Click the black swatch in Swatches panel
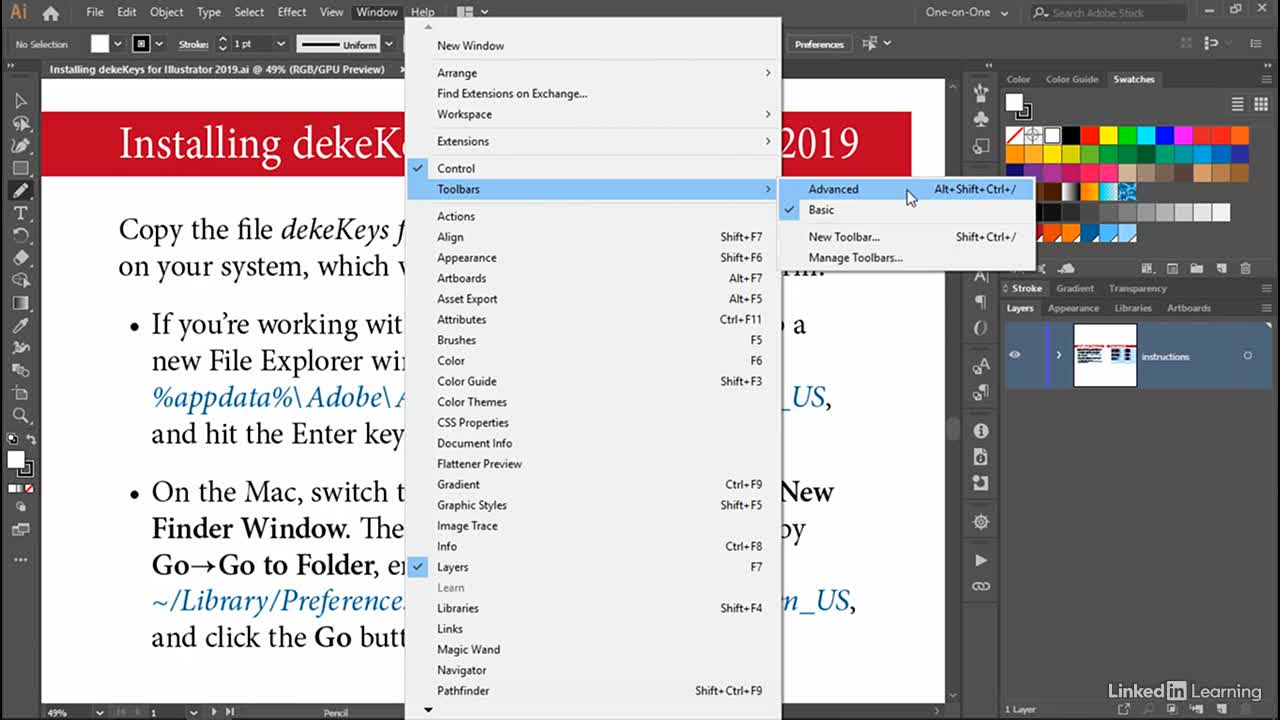The width and height of the screenshot is (1280, 720). [x=1070, y=135]
